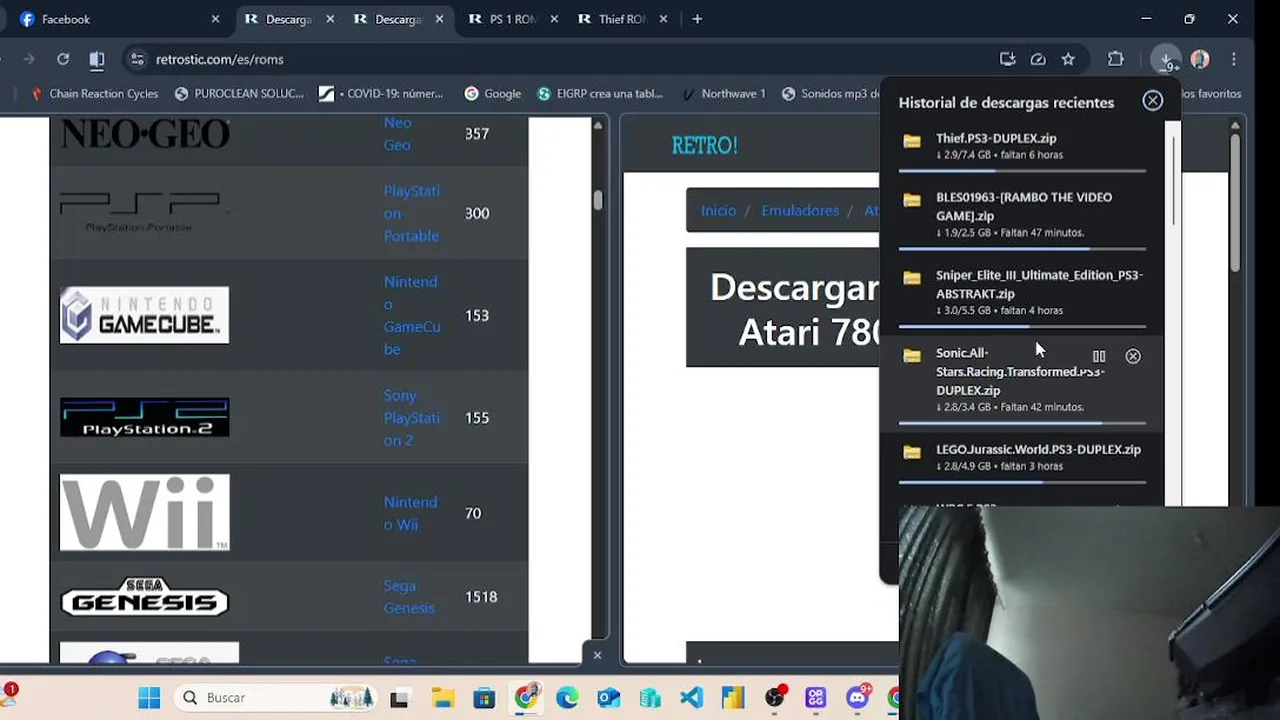Open the PUROCLEAN SOLUC... bookmark
Image resolution: width=1280 pixels, height=720 pixels.
(239, 94)
